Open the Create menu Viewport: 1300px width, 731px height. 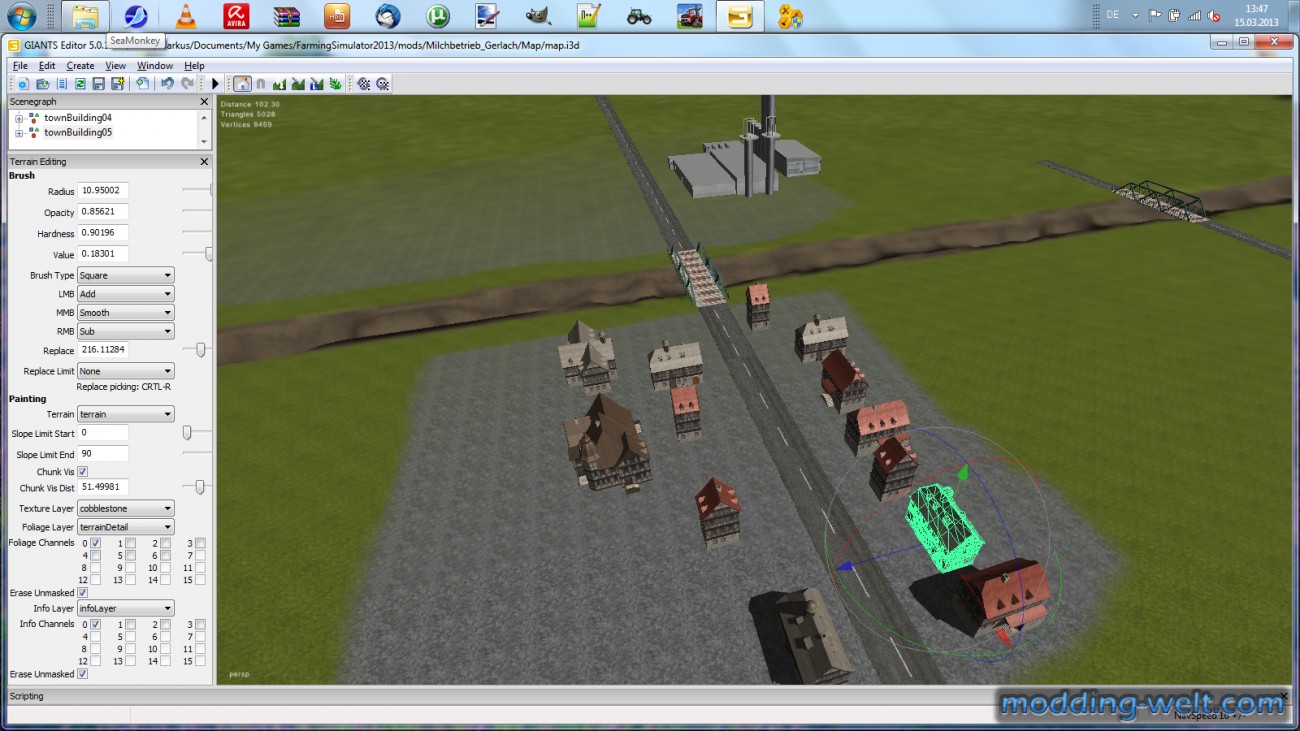tap(80, 66)
